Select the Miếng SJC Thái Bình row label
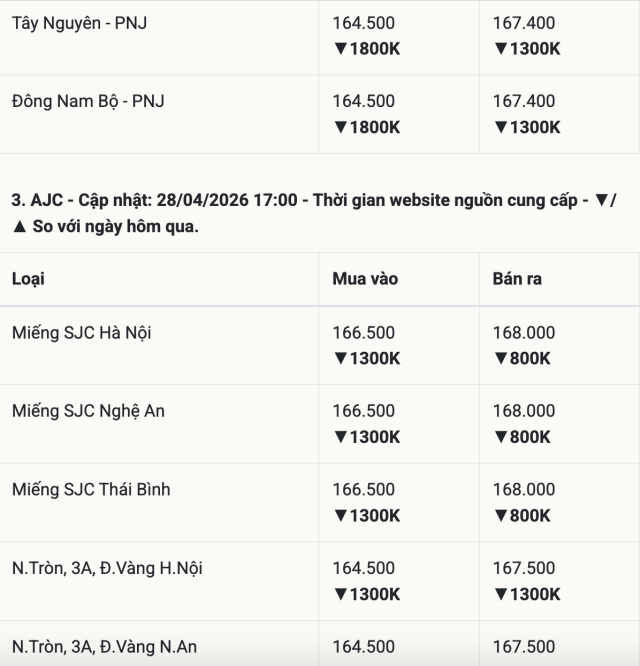The height and width of the screenshot is (666, 640). [91, 489]
